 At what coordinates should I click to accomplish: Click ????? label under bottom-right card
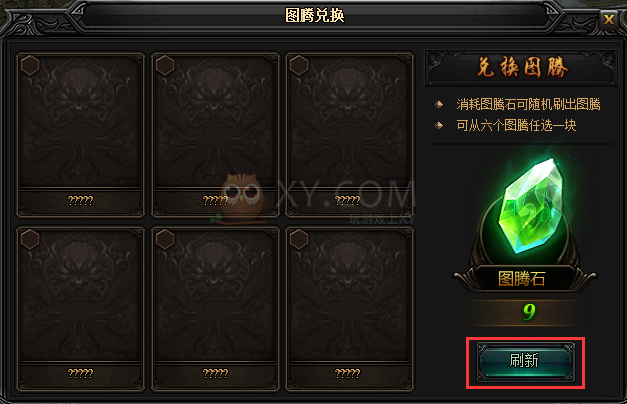point(347,373)
